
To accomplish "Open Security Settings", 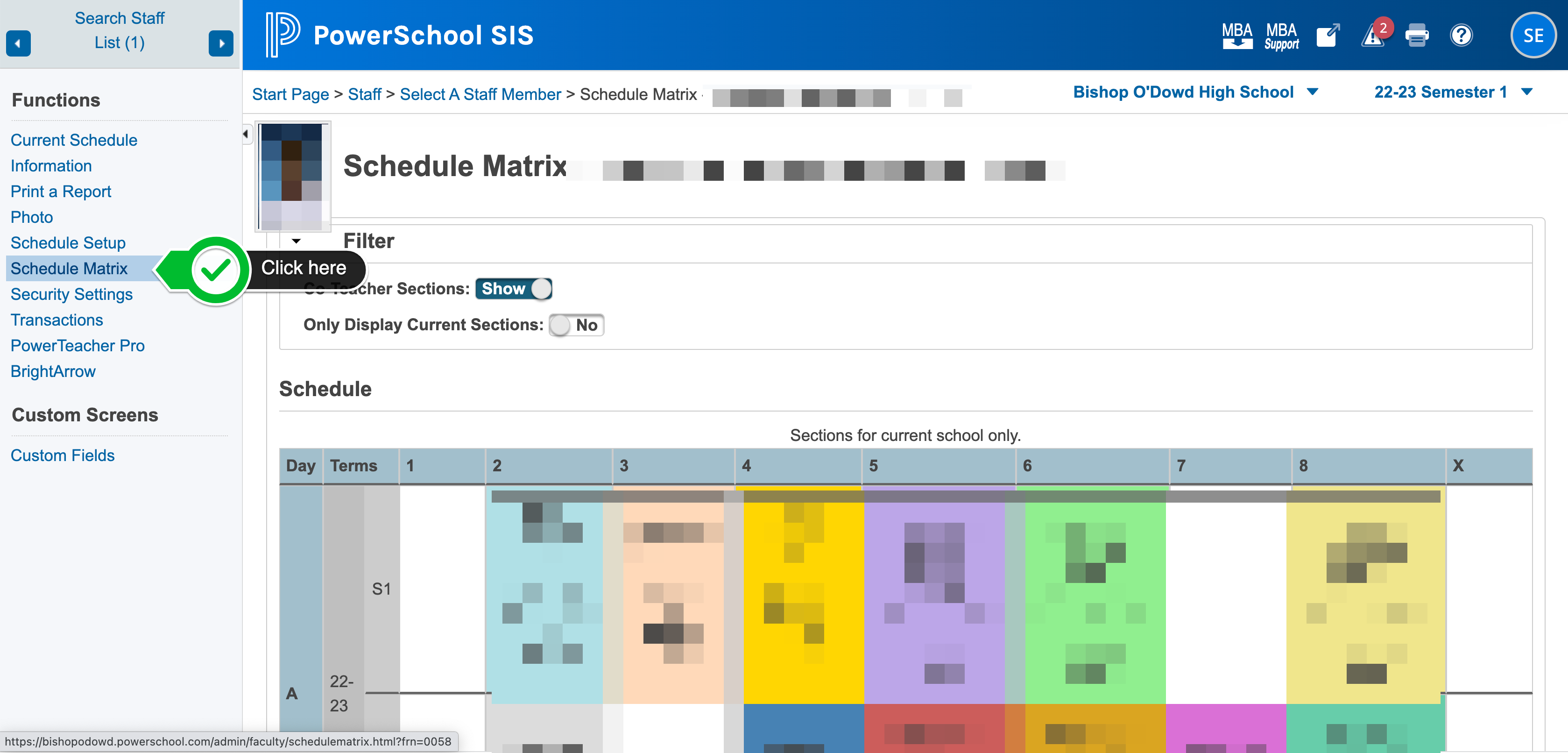I will pyautogui.click(x=71, y=294).
